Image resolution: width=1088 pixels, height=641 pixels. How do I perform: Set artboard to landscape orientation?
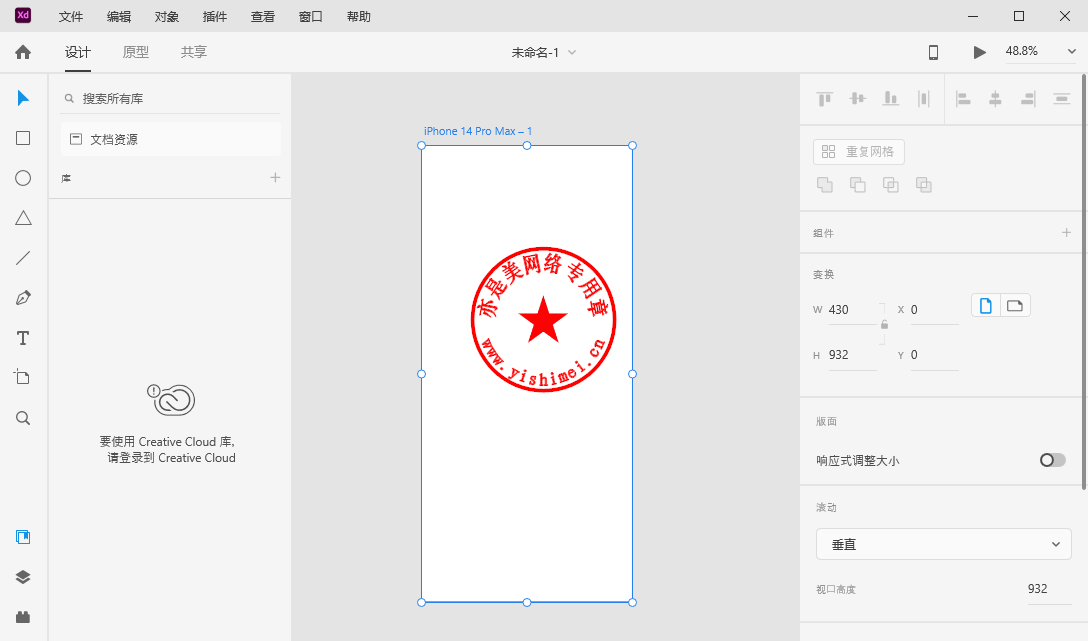1015,305
